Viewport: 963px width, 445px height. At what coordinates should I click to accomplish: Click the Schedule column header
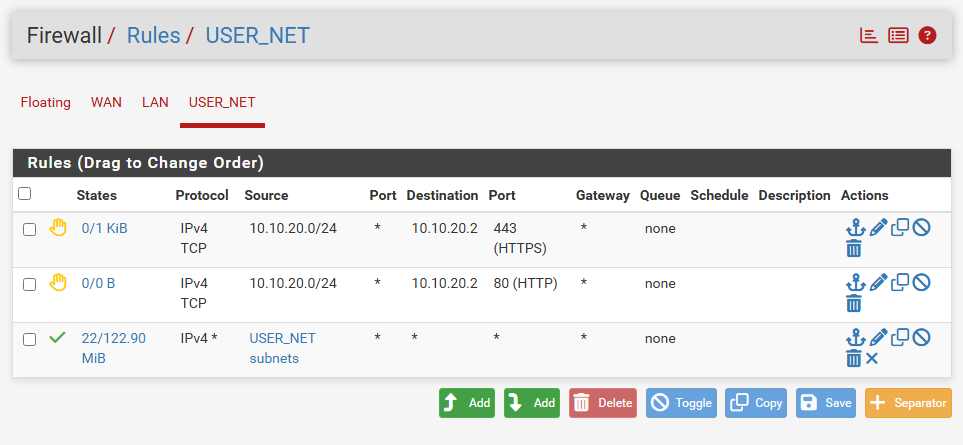(719, 195)
